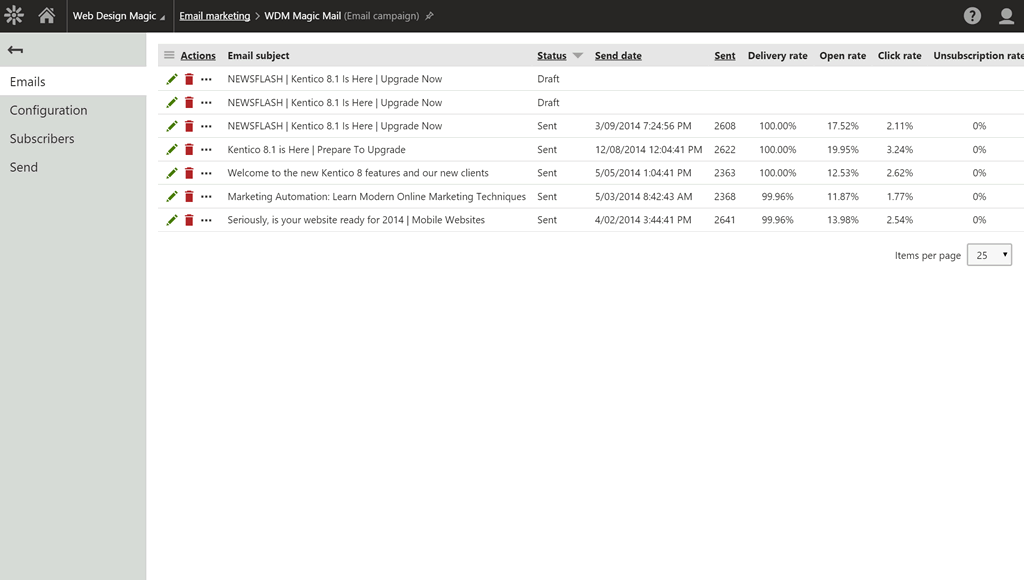The width and height of the screenshot is (1024, 580).
Task: Open the Subscribers tab
Action: point(42,139)
